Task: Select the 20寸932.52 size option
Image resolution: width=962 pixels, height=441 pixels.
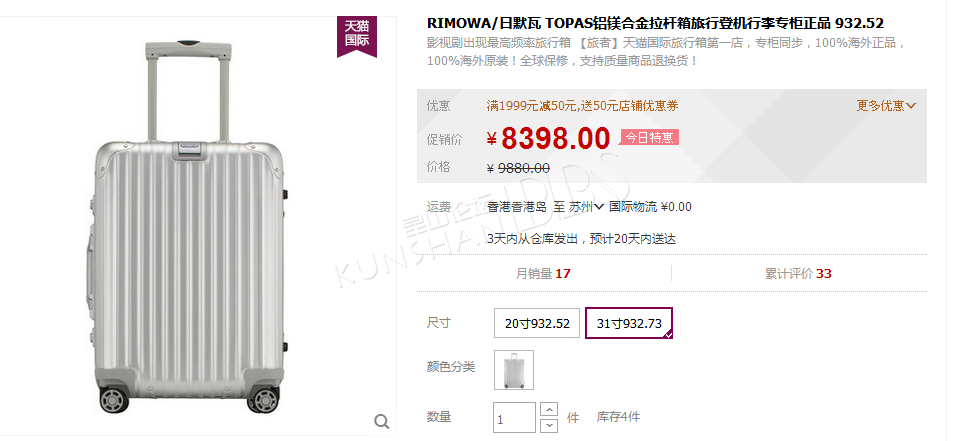Action: point(537,323)
